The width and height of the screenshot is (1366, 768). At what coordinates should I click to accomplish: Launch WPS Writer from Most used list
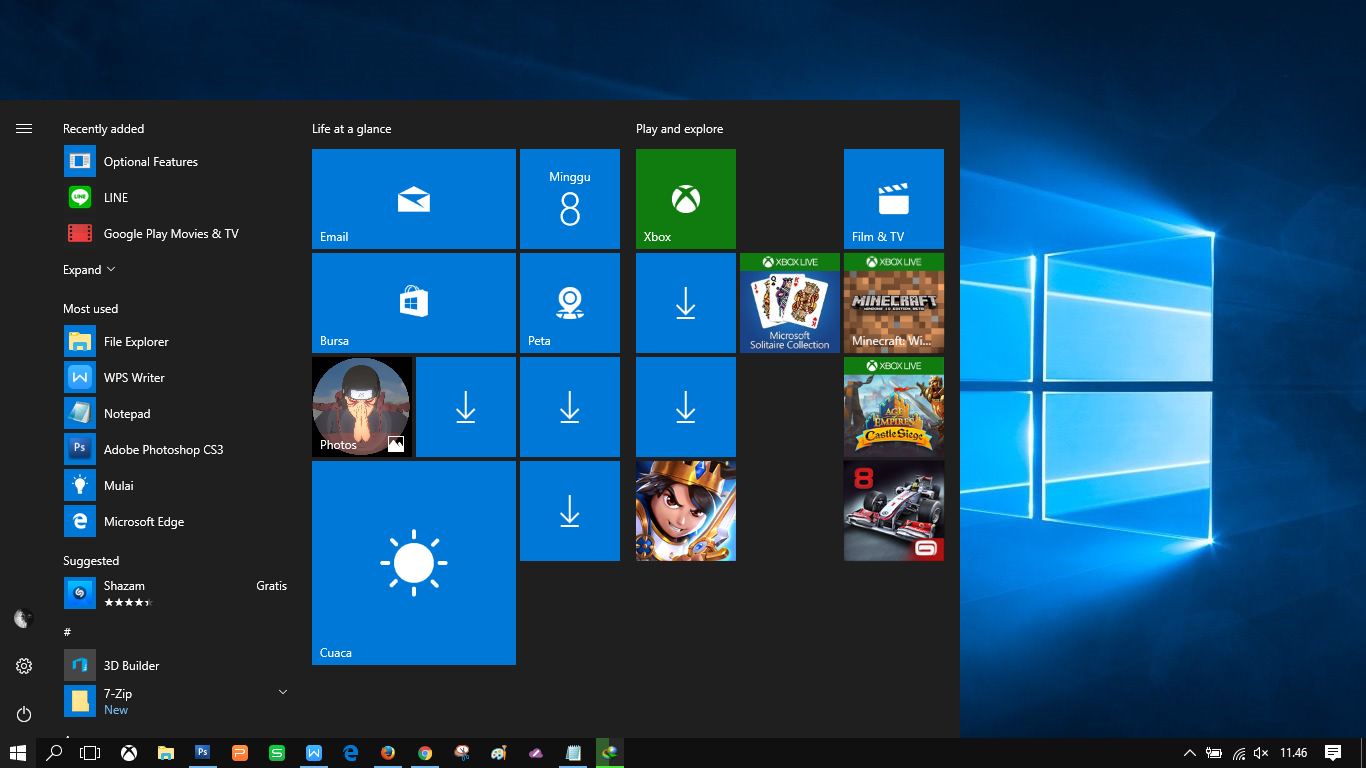(176, 378)
